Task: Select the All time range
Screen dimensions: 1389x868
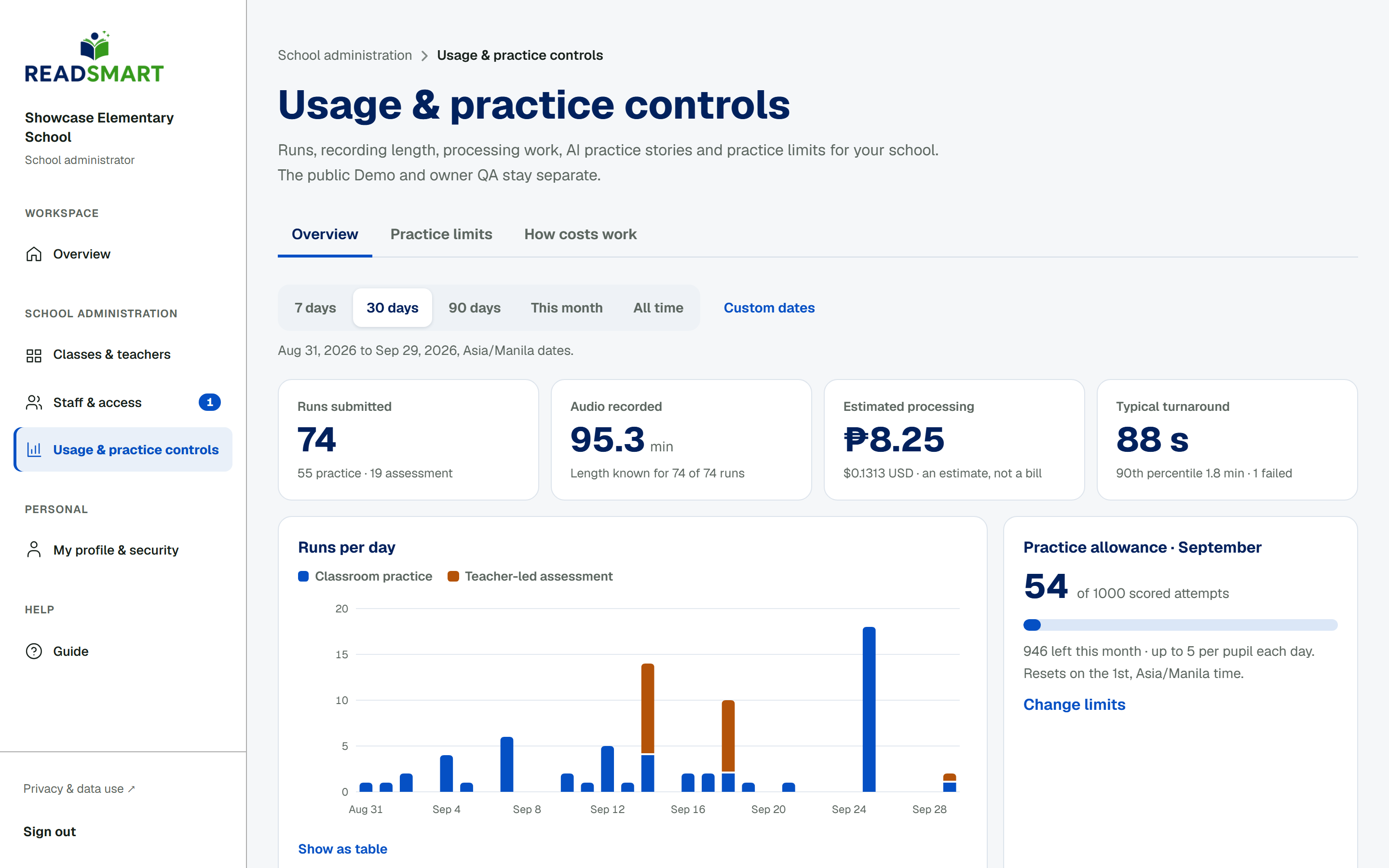Action: 658,308
